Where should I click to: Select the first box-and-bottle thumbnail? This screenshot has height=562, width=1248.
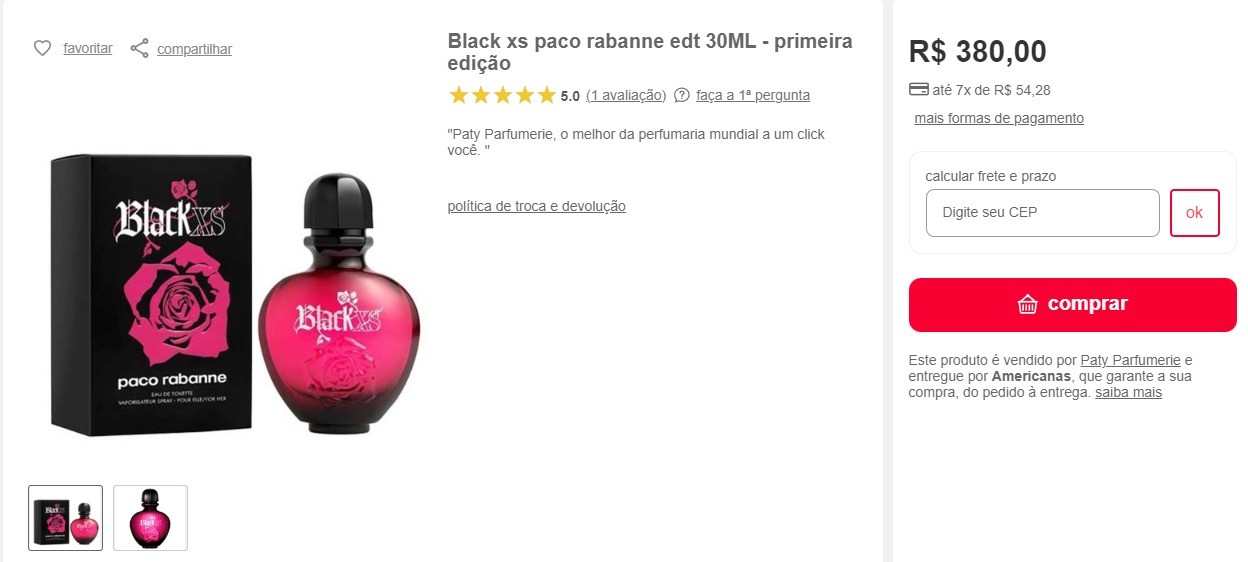point(65,518)
